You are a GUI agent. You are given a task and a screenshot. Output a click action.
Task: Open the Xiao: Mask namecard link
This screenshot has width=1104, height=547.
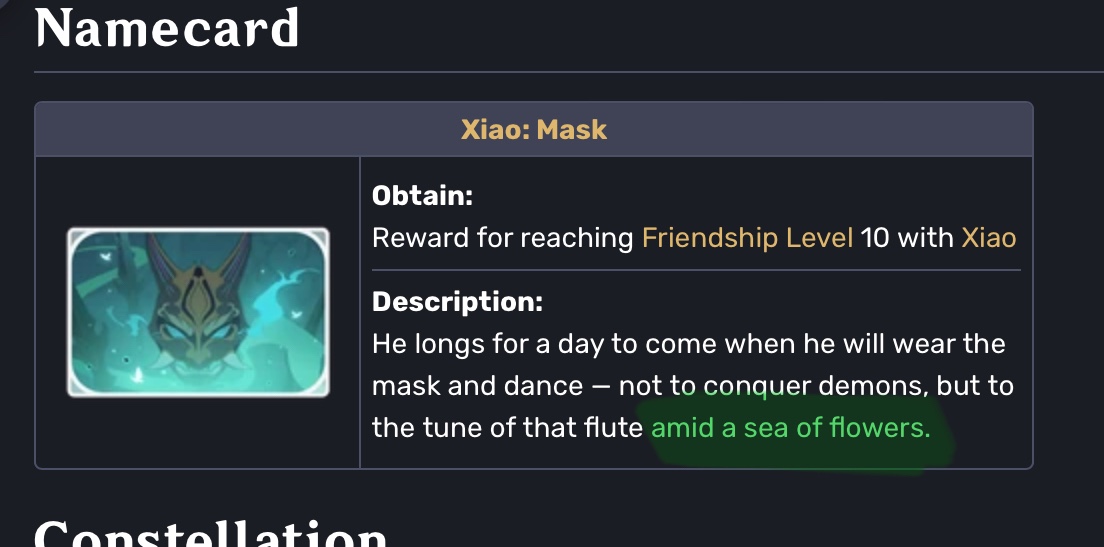tap(533, 129)
